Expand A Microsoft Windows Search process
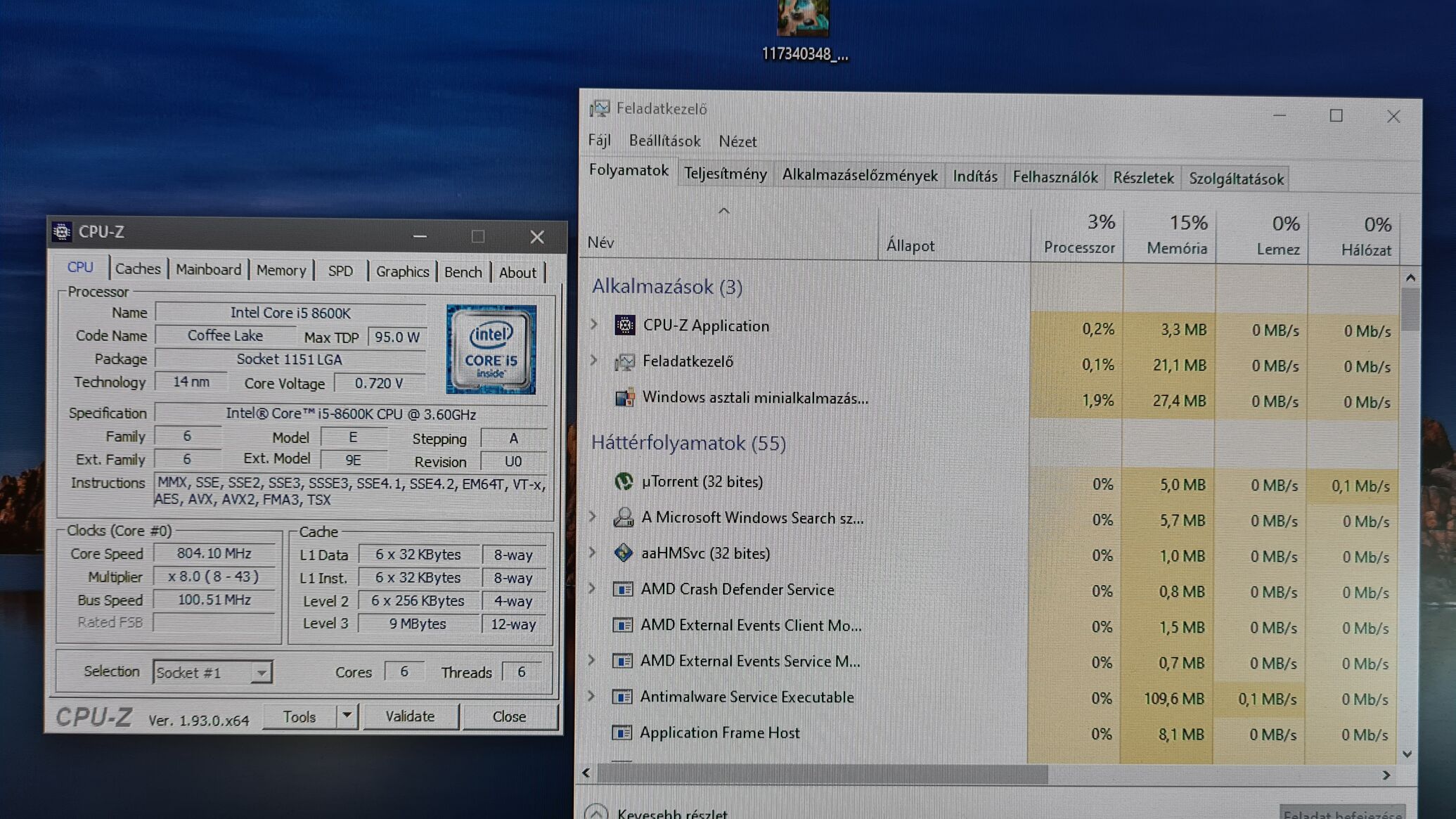 tap(593, 517)
